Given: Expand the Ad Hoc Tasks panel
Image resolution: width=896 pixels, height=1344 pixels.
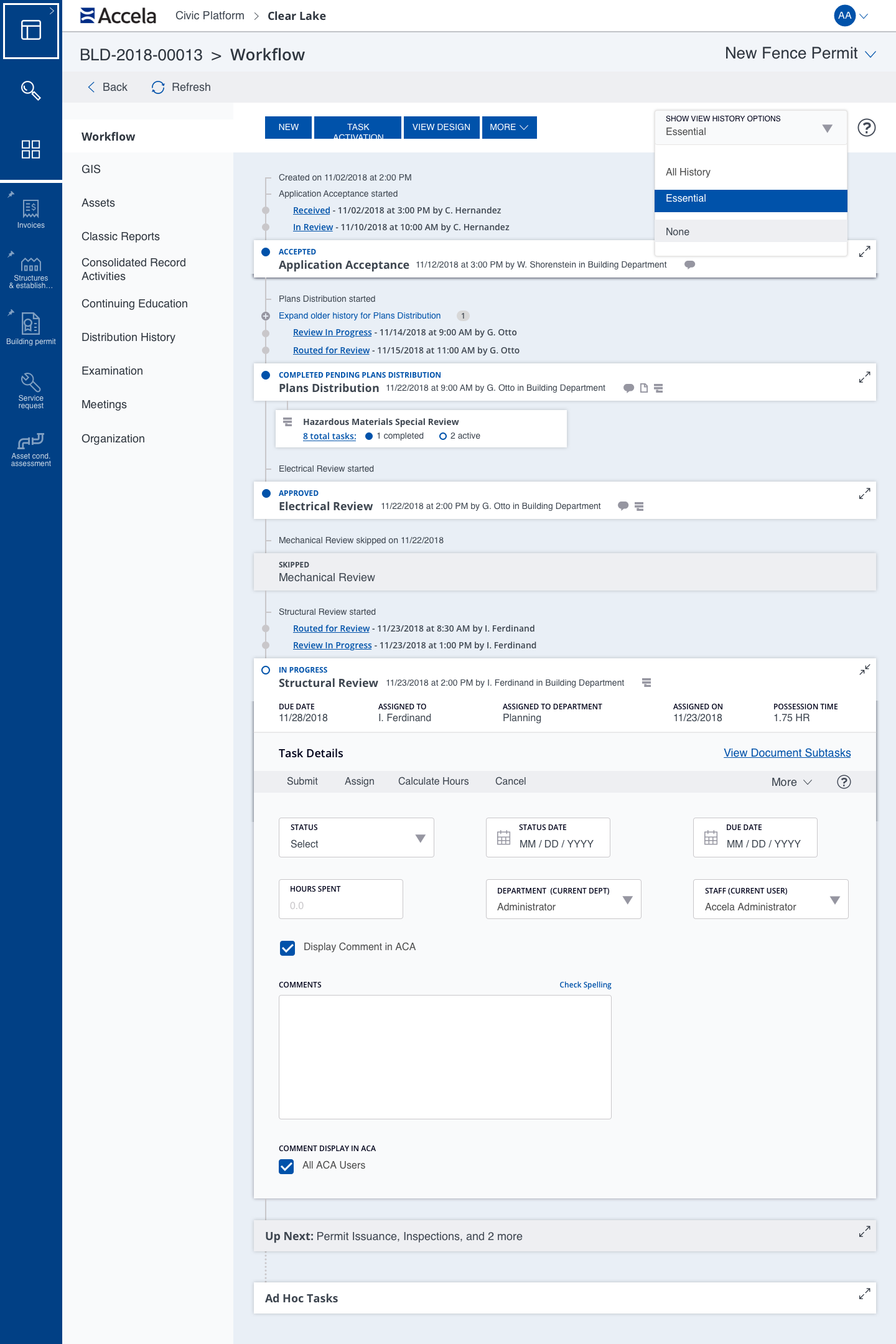Looking at the screenshot, I should [x=864, y=1294].
